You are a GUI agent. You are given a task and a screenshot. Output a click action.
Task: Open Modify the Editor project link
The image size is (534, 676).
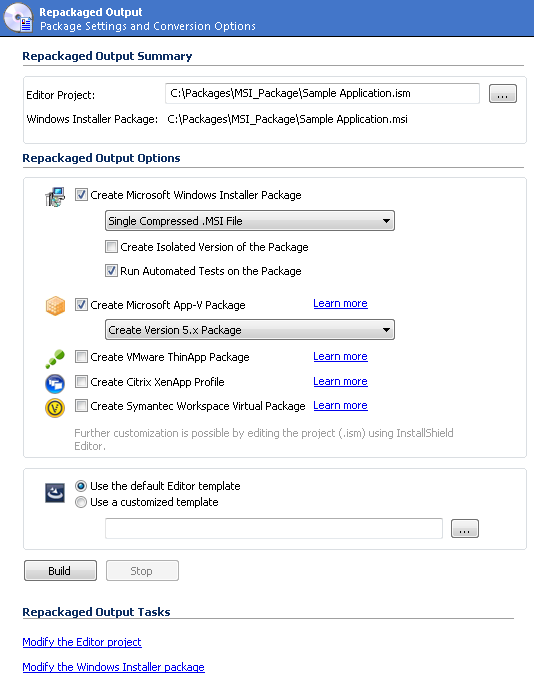point(82,642)
